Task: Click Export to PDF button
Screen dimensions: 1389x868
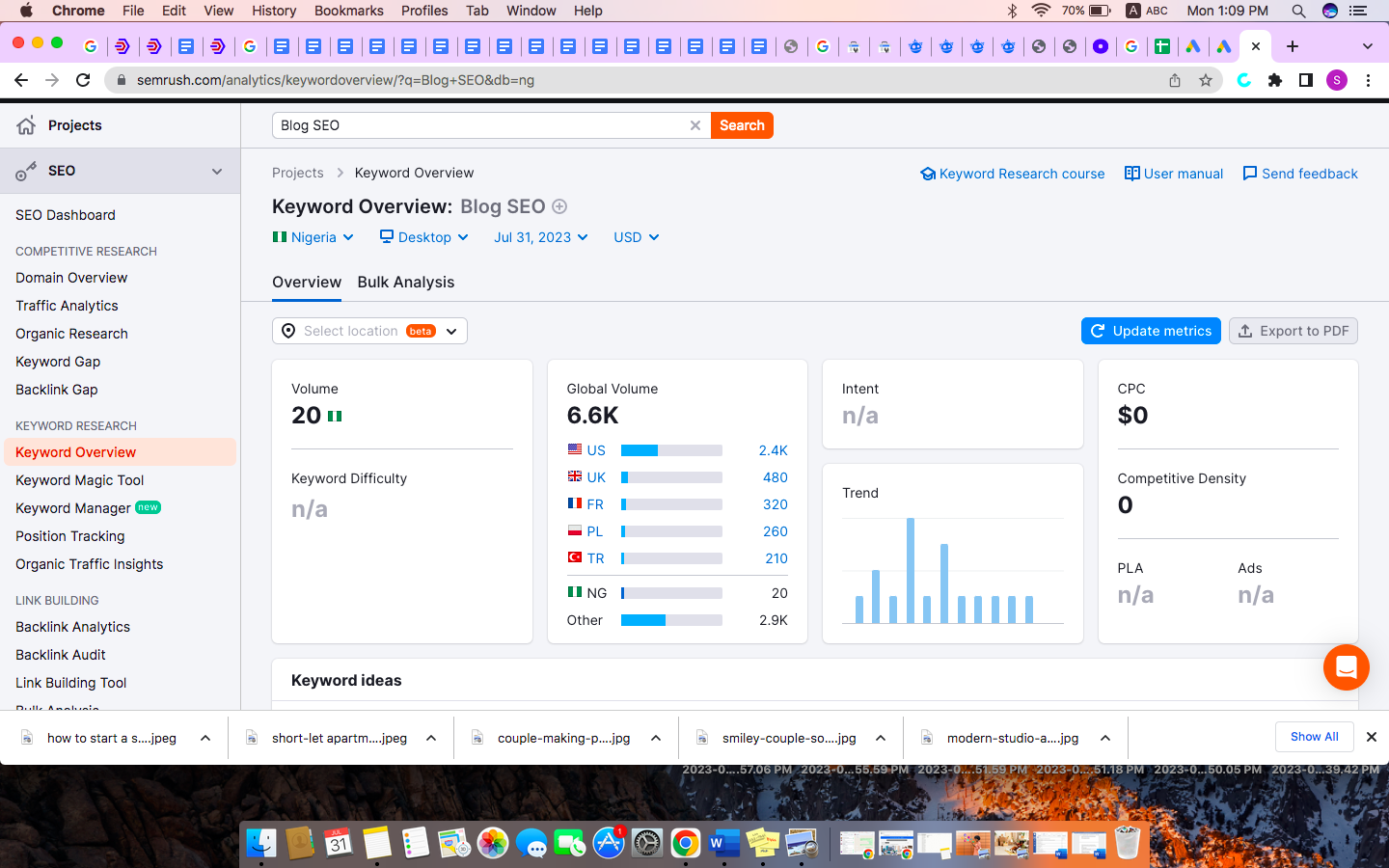Action: (1294, 331)
